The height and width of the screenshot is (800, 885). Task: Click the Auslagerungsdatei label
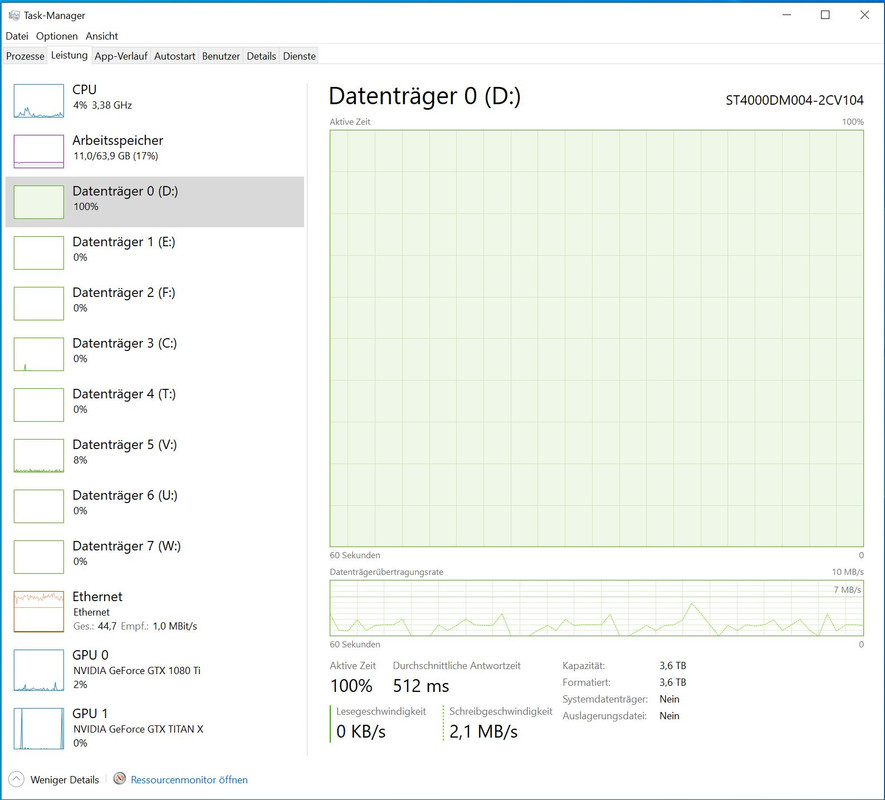pos(604,716)
